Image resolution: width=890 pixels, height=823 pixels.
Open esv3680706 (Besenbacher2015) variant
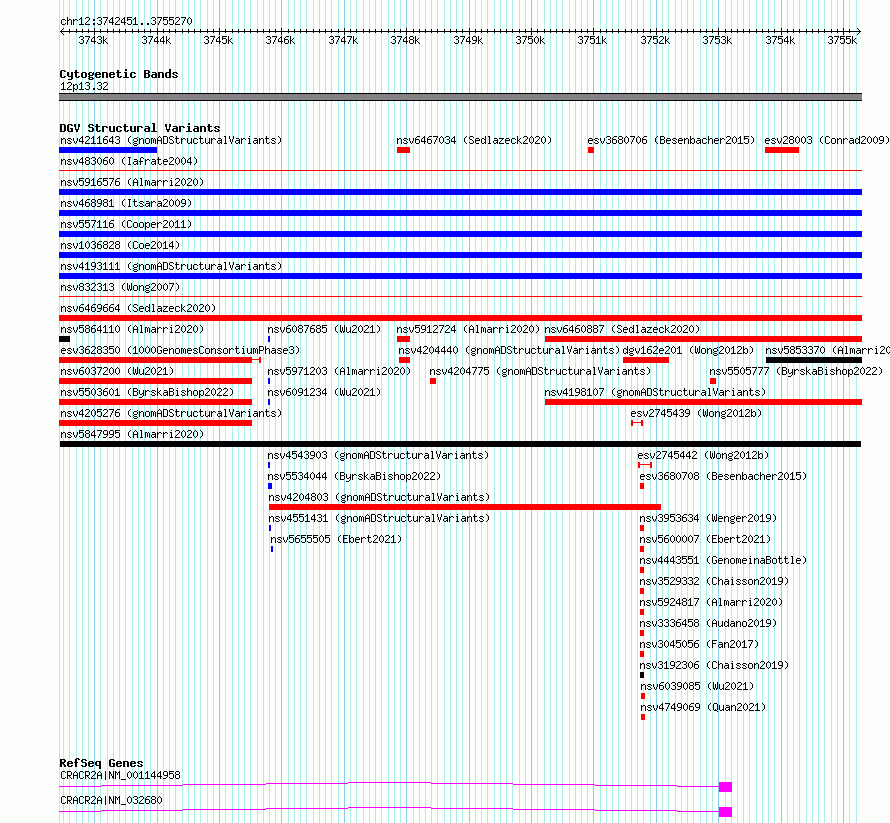pyautogui.click(x=671, y=140)
